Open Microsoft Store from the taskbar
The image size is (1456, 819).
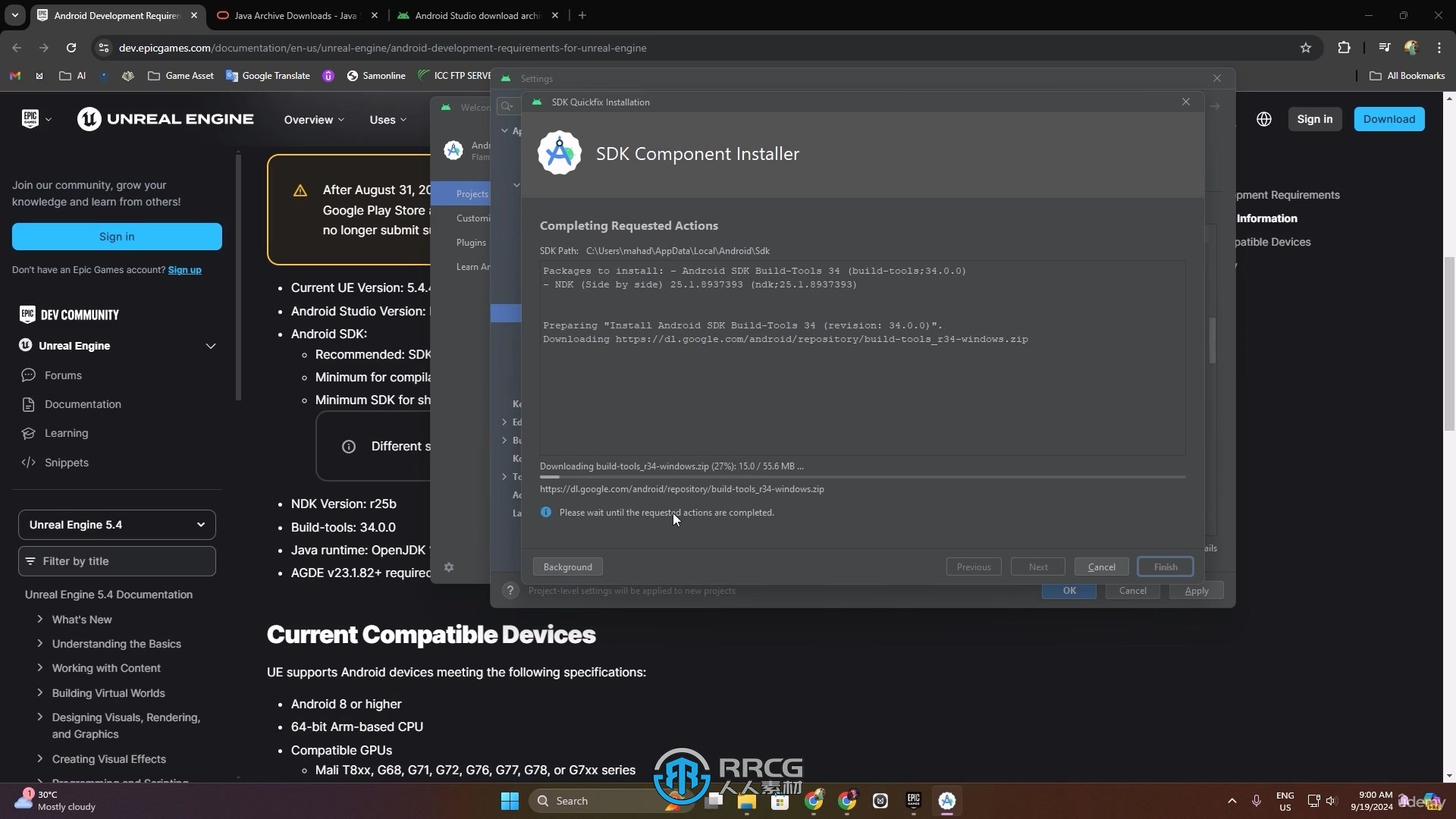tap(780, 801)
